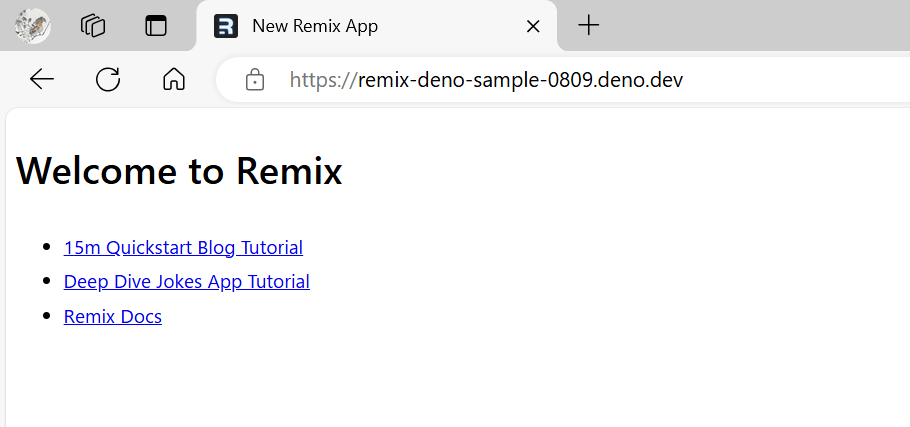Viewport: 910px width, 427px height.
Task: Click the Remix favicon on the tab
Action: click(226, 26)
